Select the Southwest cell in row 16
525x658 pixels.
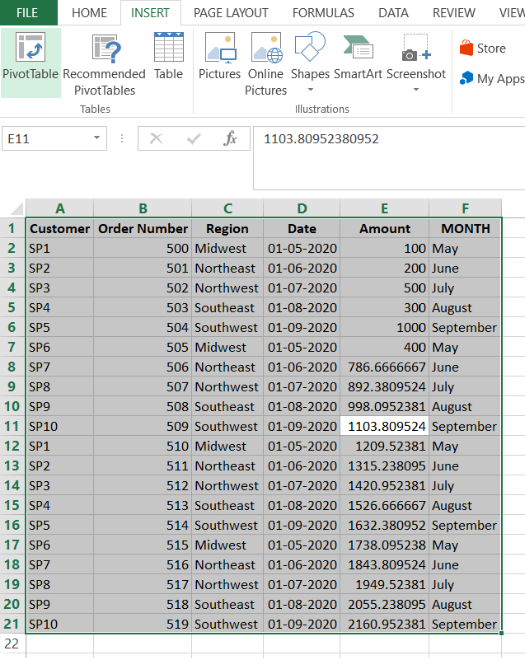pyautogui.click(x=227, y=525)
